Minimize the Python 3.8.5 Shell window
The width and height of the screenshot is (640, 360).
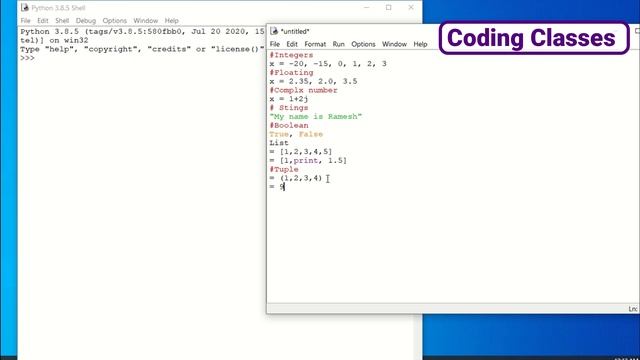pos(367,7)
